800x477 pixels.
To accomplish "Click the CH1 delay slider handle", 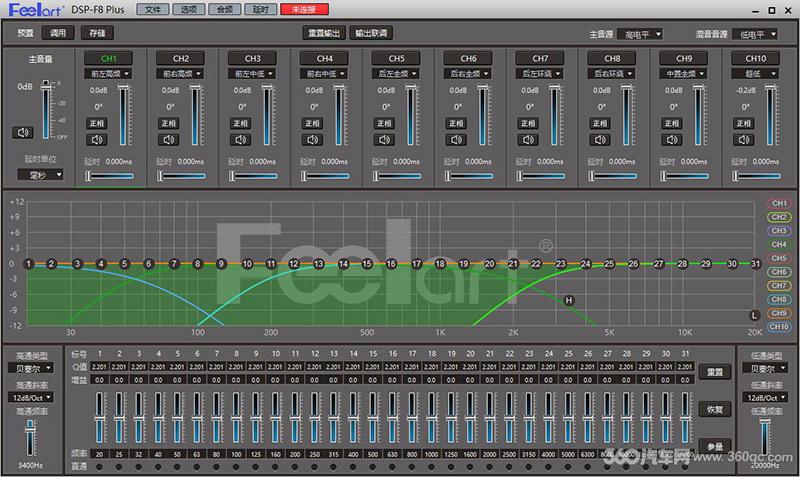I will click(88, 176).
